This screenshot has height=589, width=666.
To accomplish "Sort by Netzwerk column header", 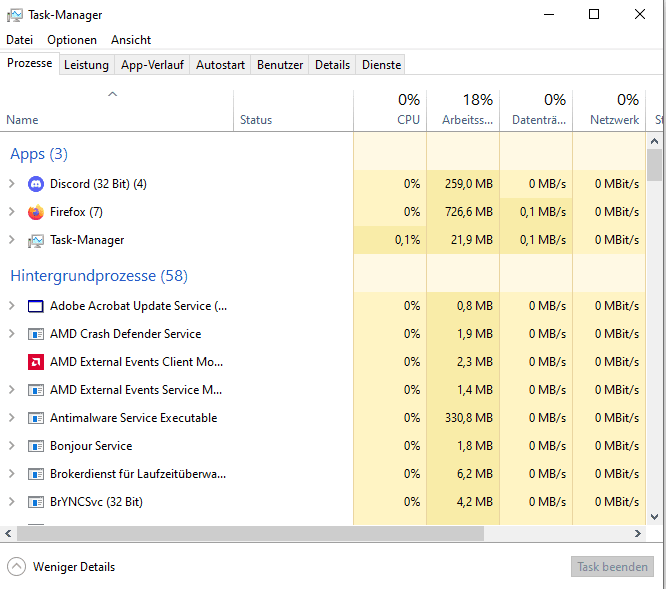I will click(x=609, y=110).
